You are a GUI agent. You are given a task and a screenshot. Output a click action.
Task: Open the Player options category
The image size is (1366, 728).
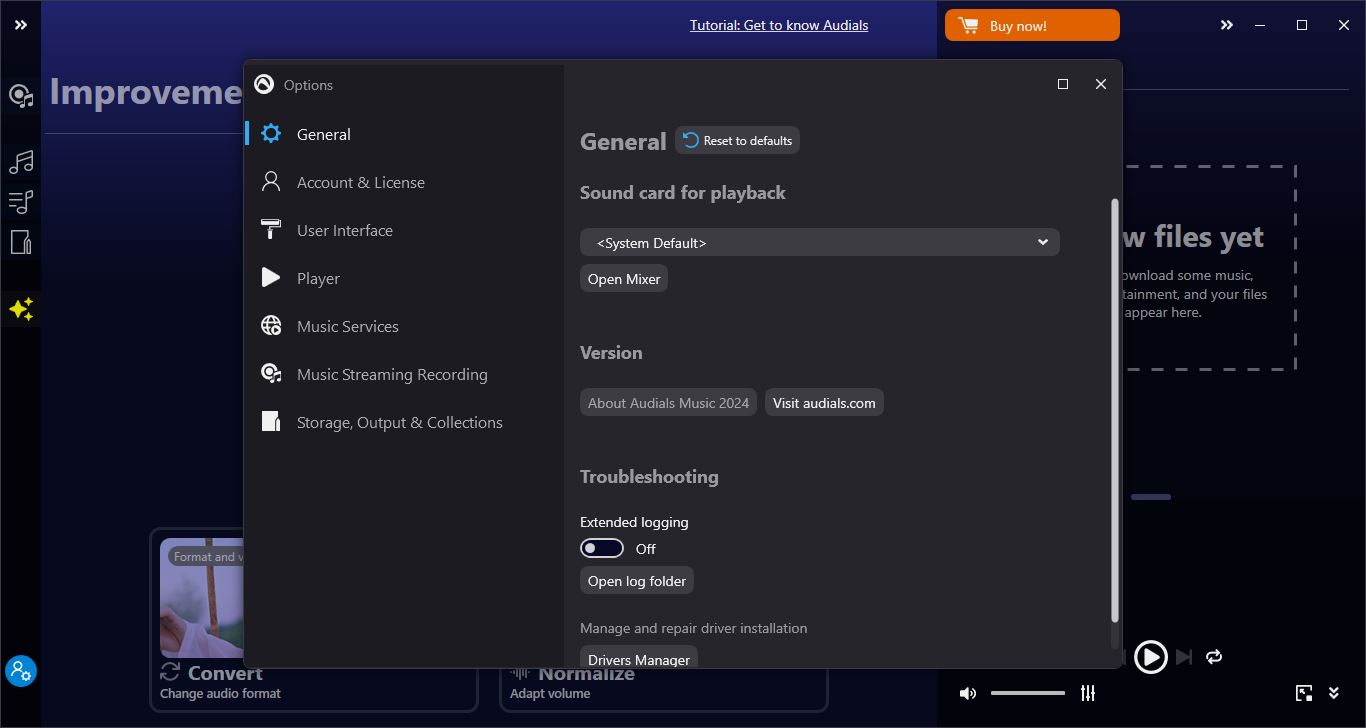click(x=404, y=278)
